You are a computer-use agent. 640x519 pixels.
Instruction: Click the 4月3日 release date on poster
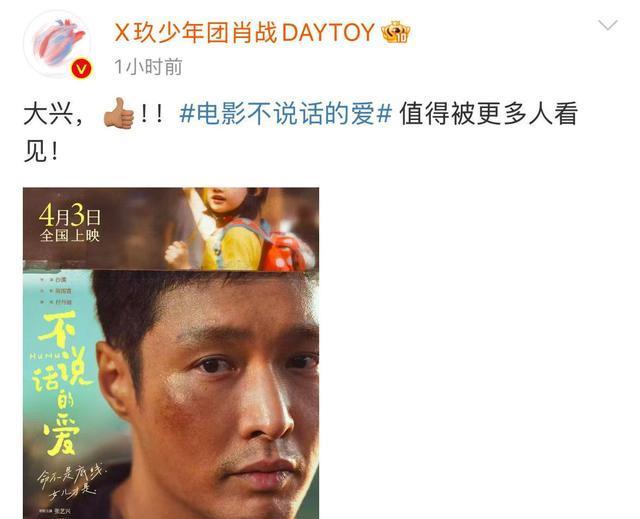[69, 215]
